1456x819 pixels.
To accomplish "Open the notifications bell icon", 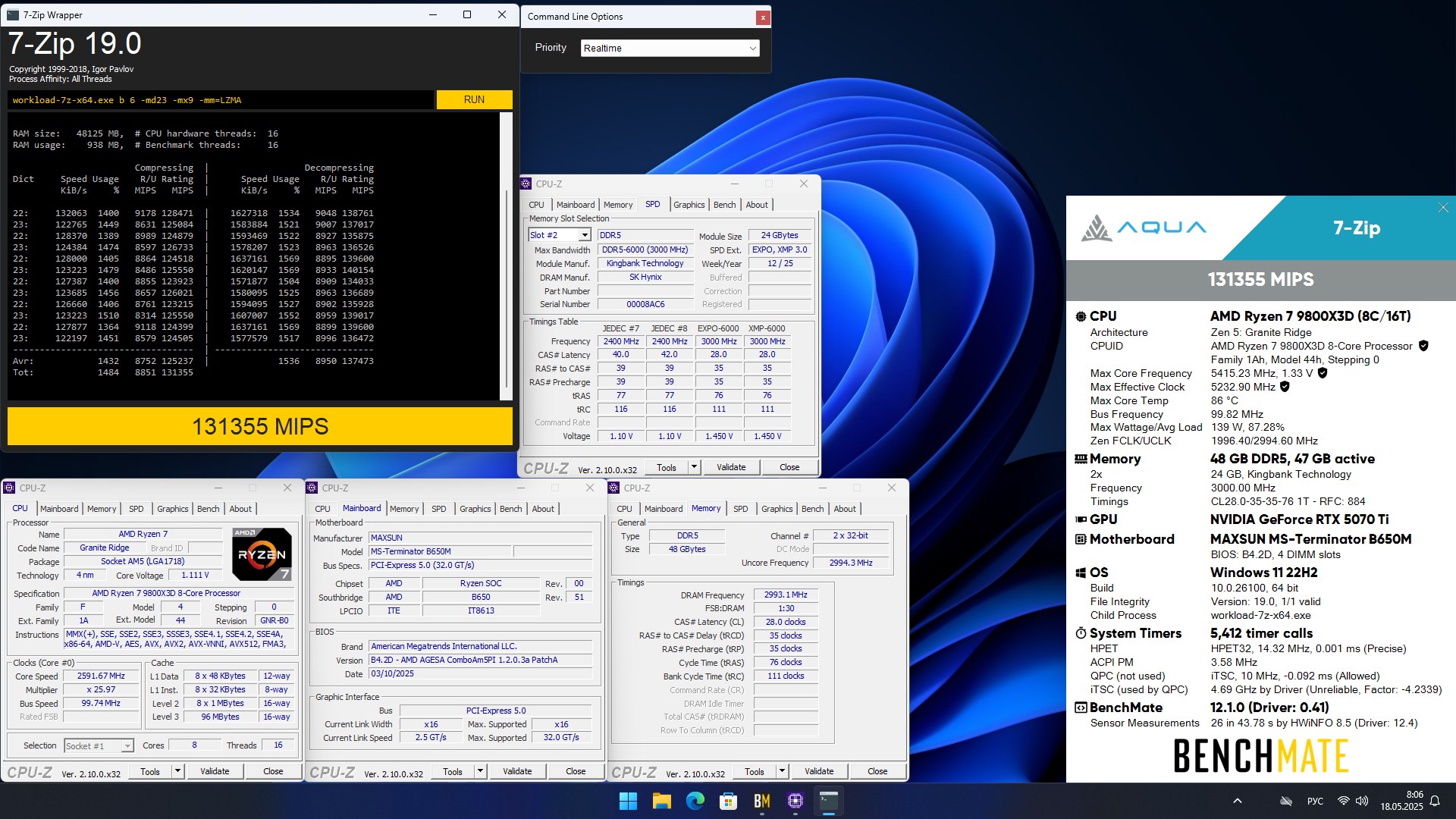I will [1435, 801].
